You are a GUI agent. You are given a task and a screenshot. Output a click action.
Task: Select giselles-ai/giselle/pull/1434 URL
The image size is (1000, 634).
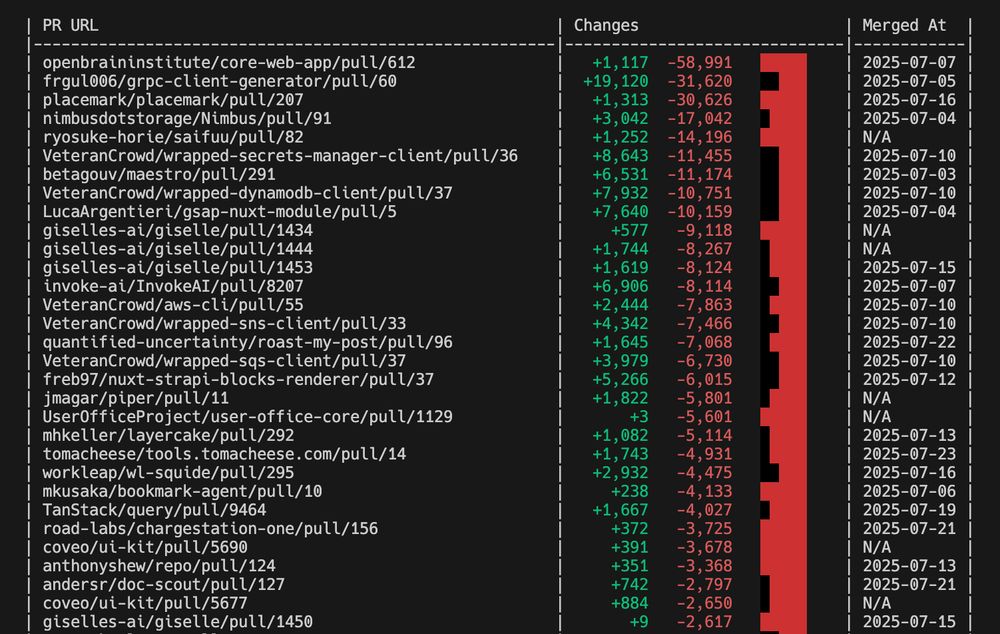[177, 230]
